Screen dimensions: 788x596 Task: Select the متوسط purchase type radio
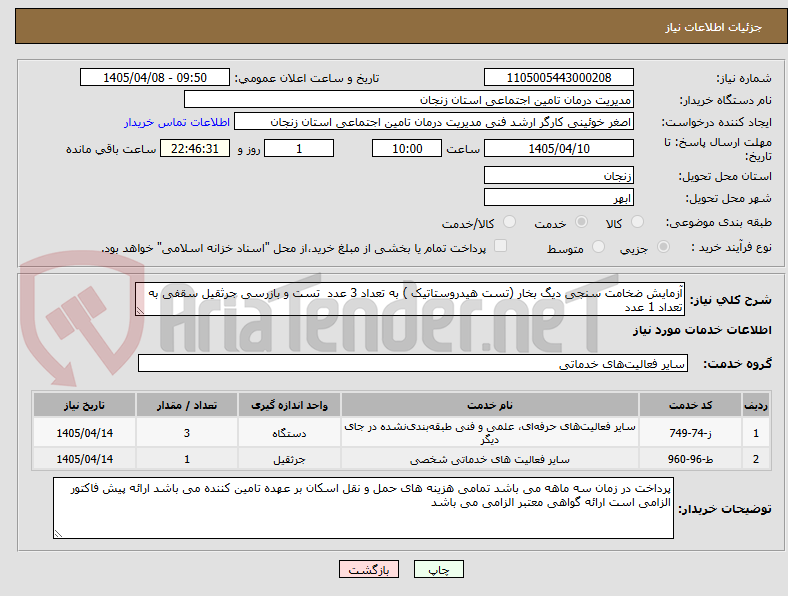[x=598, y=247]
